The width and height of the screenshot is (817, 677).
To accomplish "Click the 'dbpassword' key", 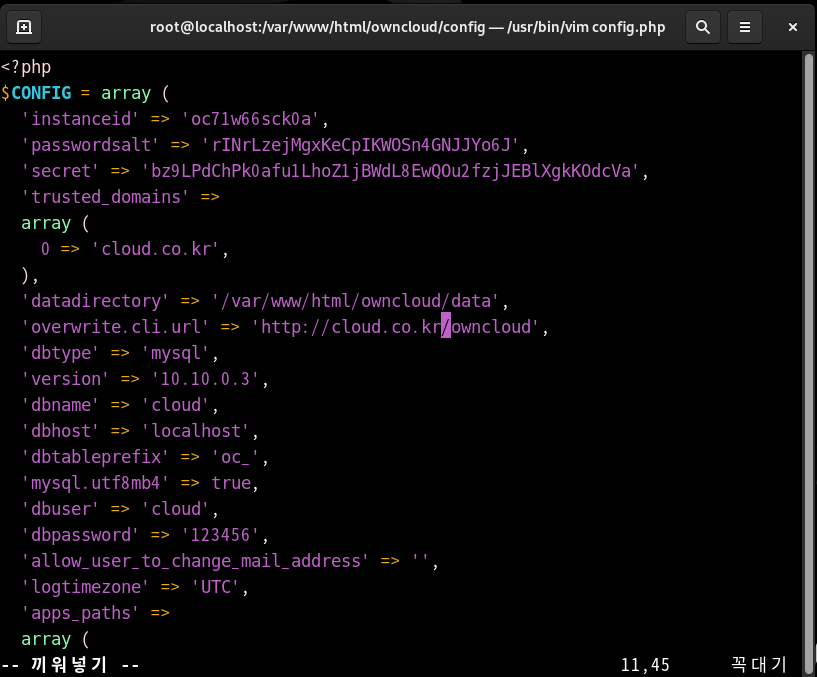I will [x=80, y=535].
